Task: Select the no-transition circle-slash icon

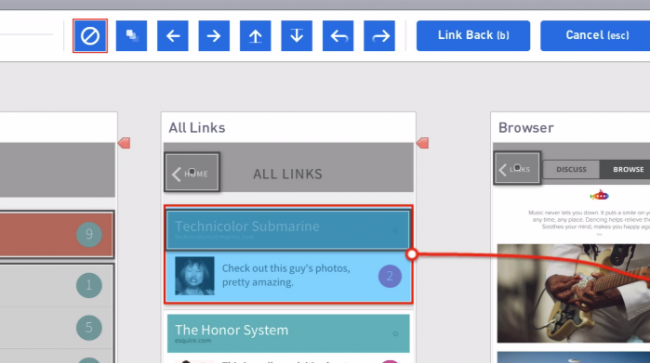Action: coord(90,36)
